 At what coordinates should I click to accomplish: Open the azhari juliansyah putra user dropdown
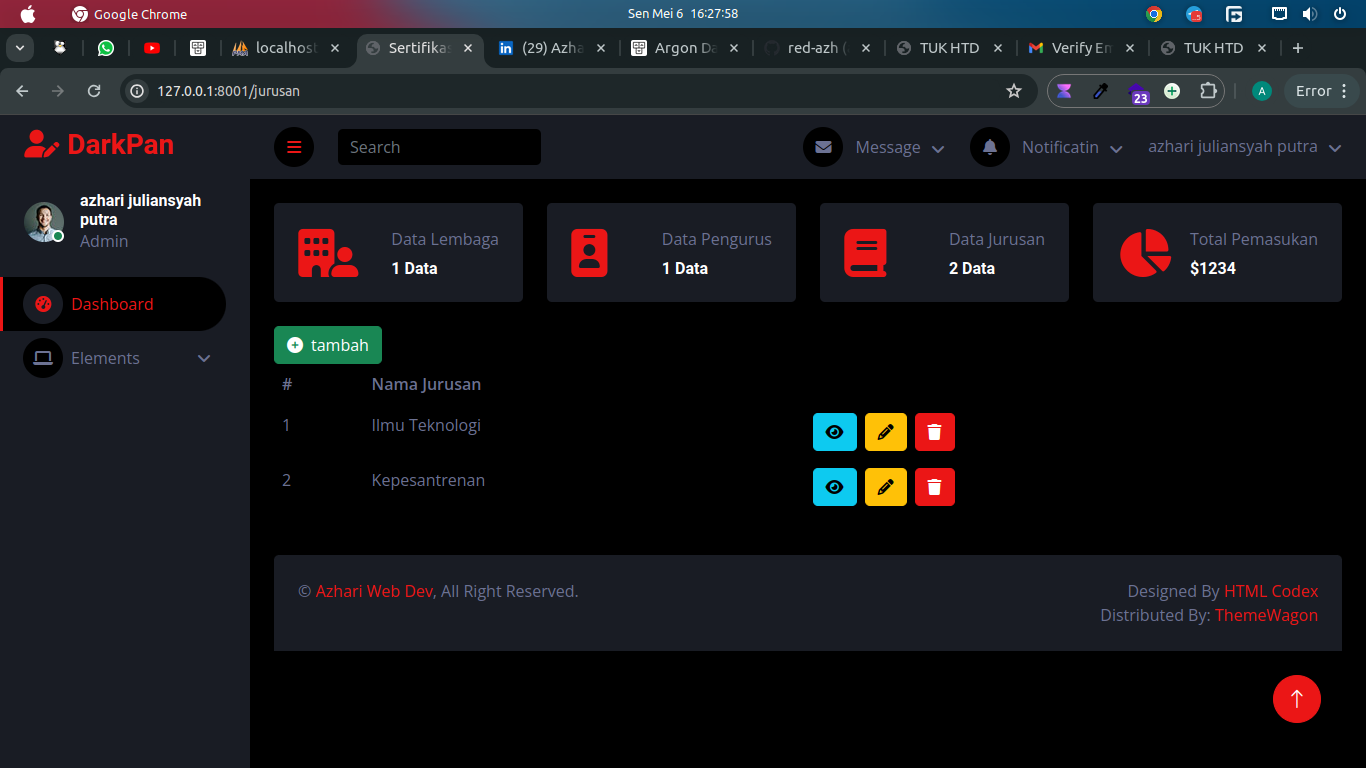(x=1244, y=147)
